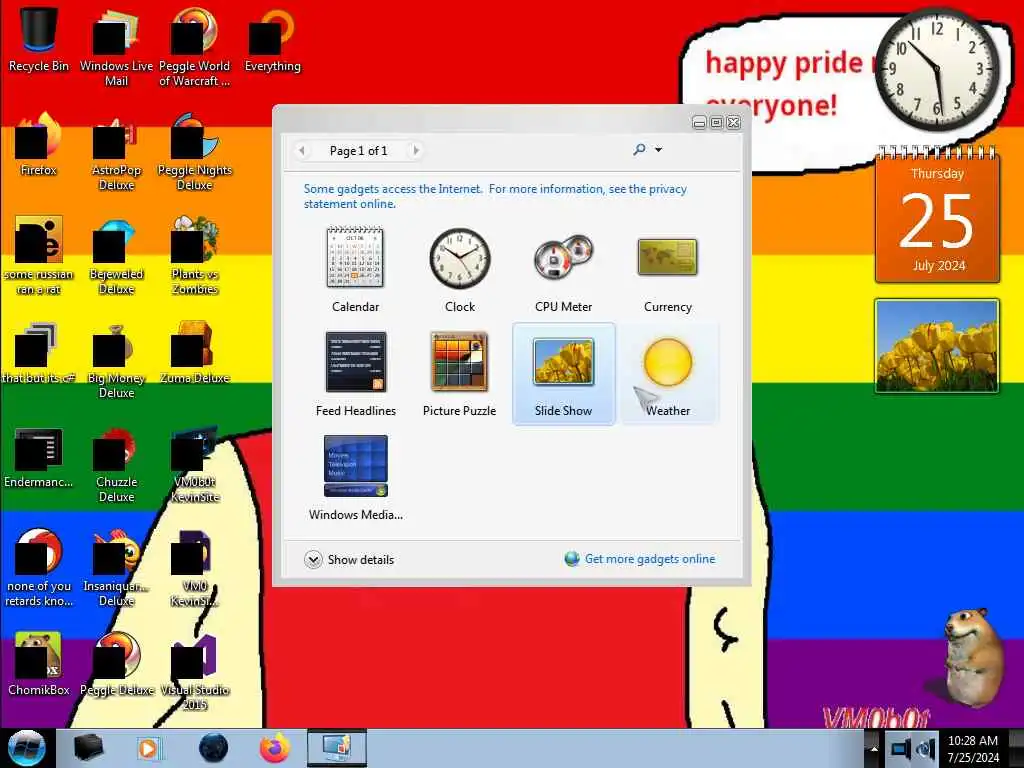
Task: Open VM0b0t KevinSite desktop icon
Action: tap(195, 465)
